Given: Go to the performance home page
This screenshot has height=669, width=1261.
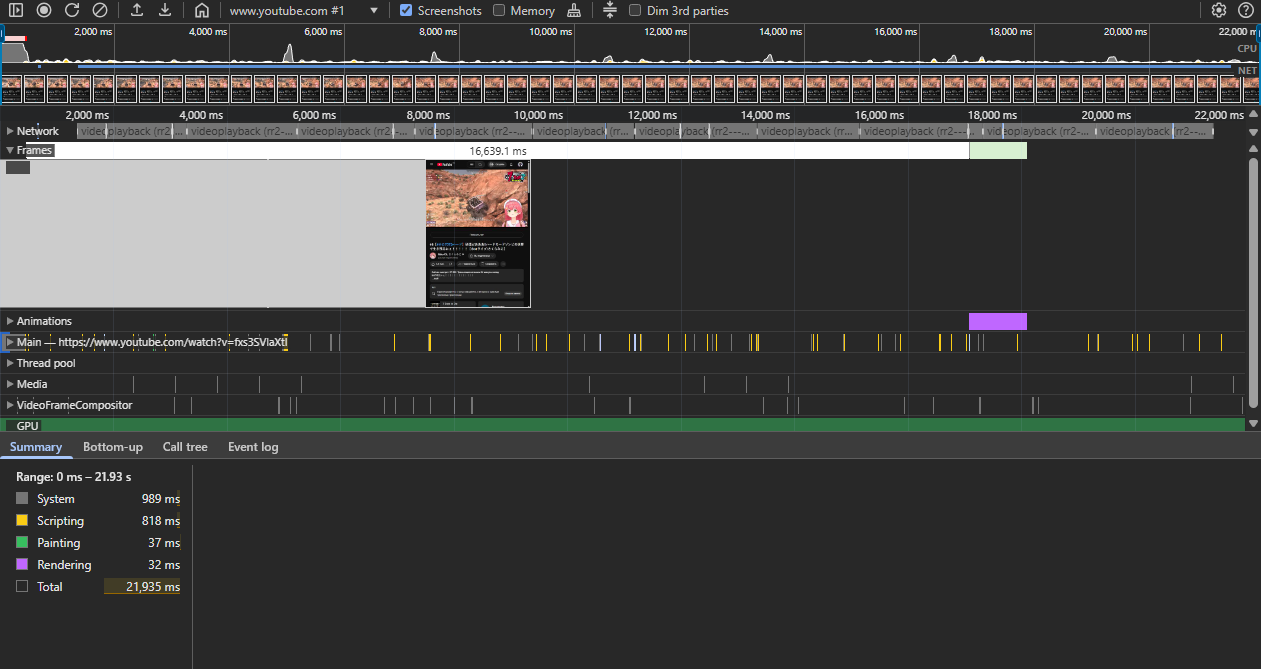Looking at the screenshot, I should [x=202, y=11].
